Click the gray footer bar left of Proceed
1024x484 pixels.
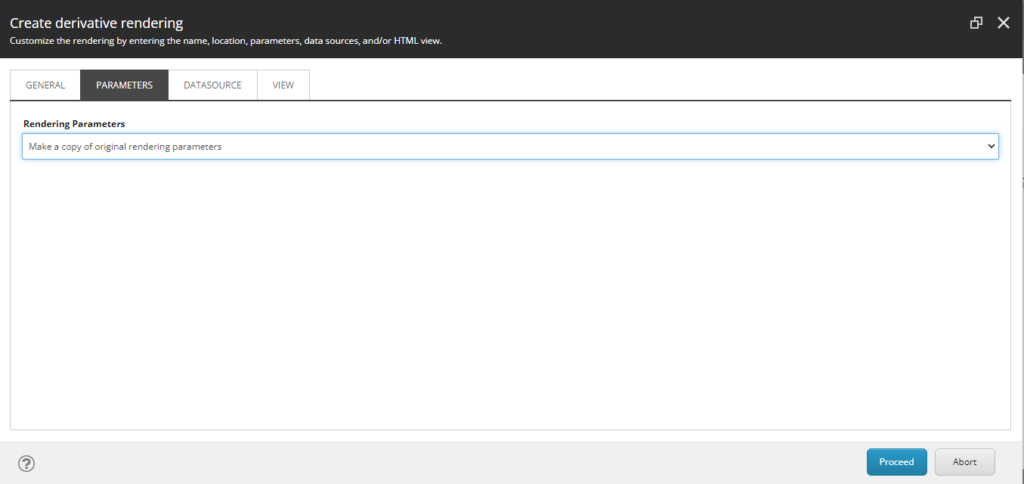pos(450,462)
